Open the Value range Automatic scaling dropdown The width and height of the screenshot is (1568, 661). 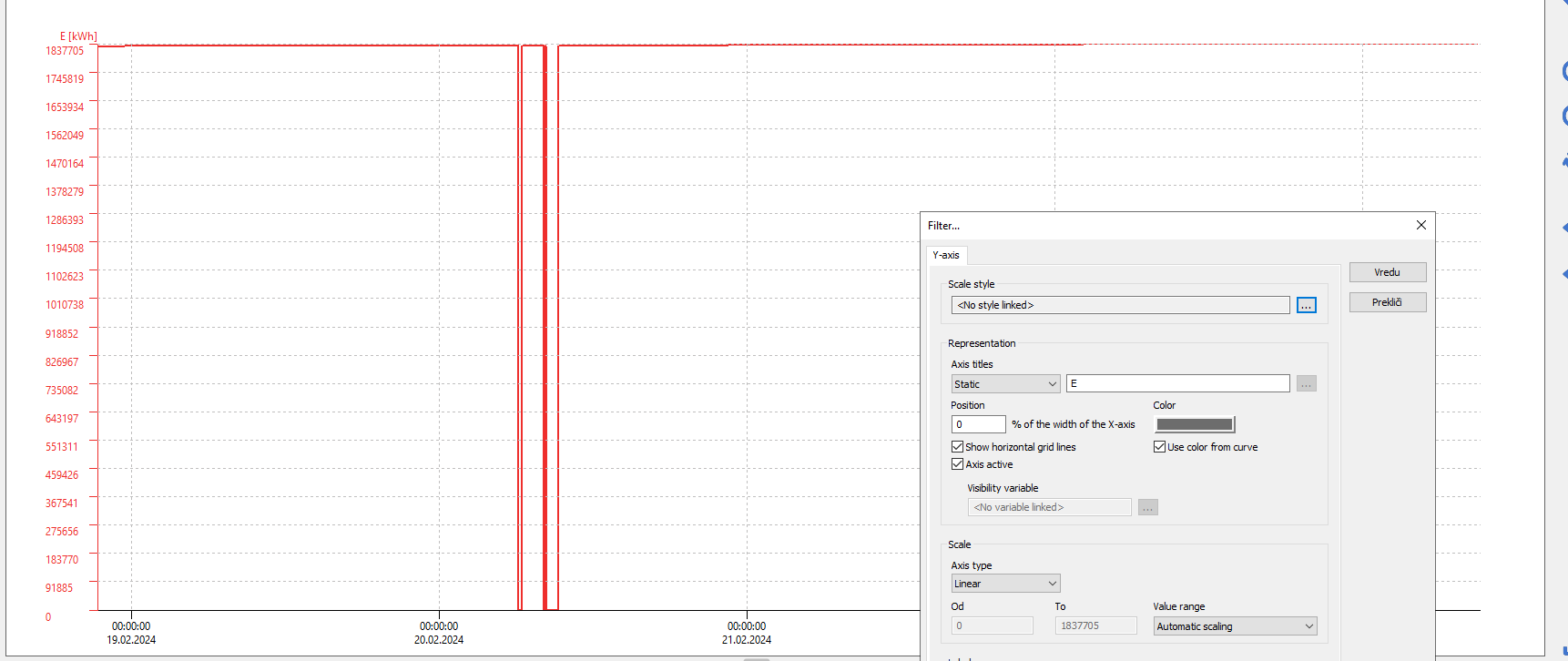(x=1235, y=626)
